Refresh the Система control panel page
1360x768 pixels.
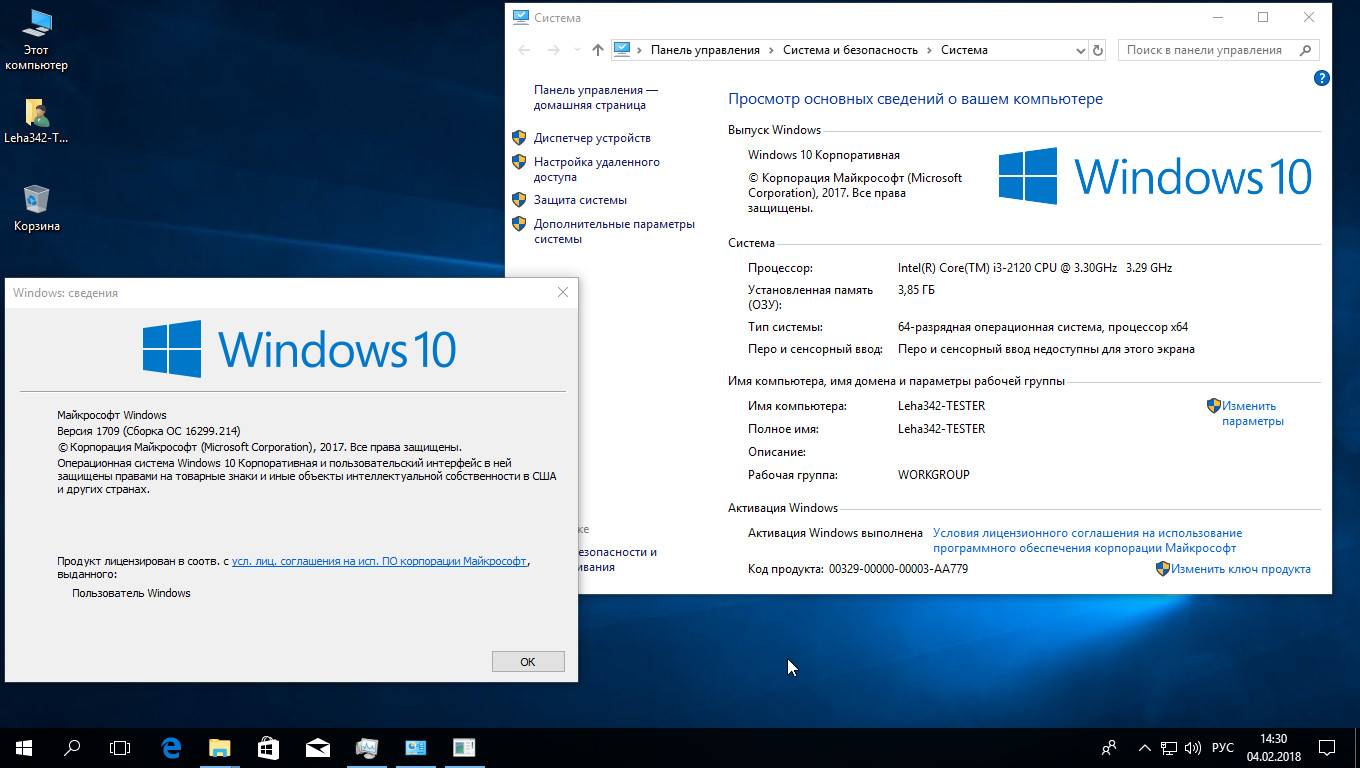[1098, 50]
